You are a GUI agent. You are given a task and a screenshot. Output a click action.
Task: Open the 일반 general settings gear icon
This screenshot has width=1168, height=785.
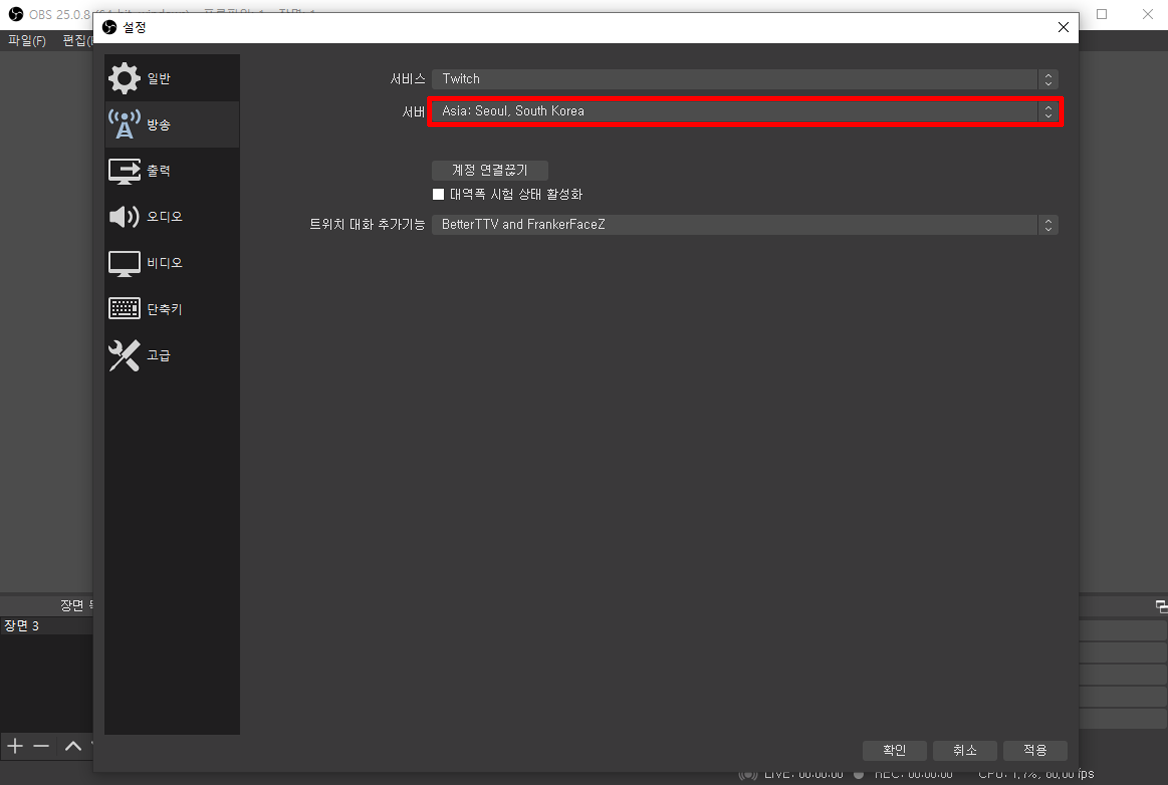pos(124,78)
